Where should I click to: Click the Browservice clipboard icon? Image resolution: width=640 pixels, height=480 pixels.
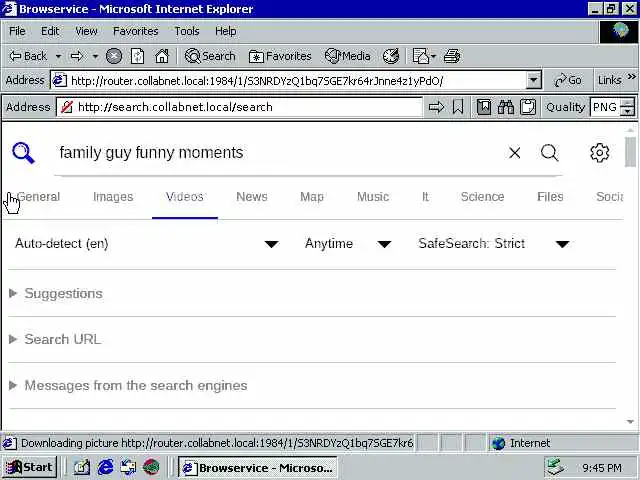(528, 107)
